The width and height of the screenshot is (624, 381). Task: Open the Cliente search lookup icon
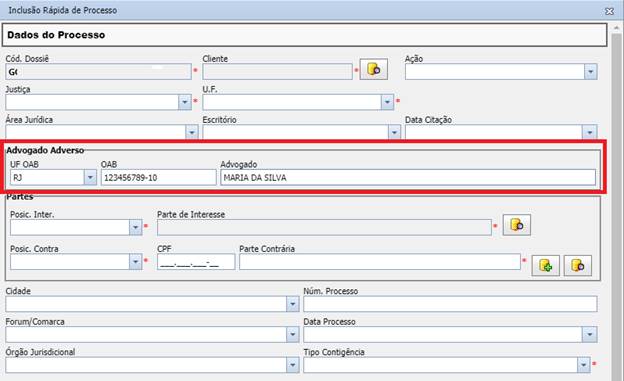[374, 70]
